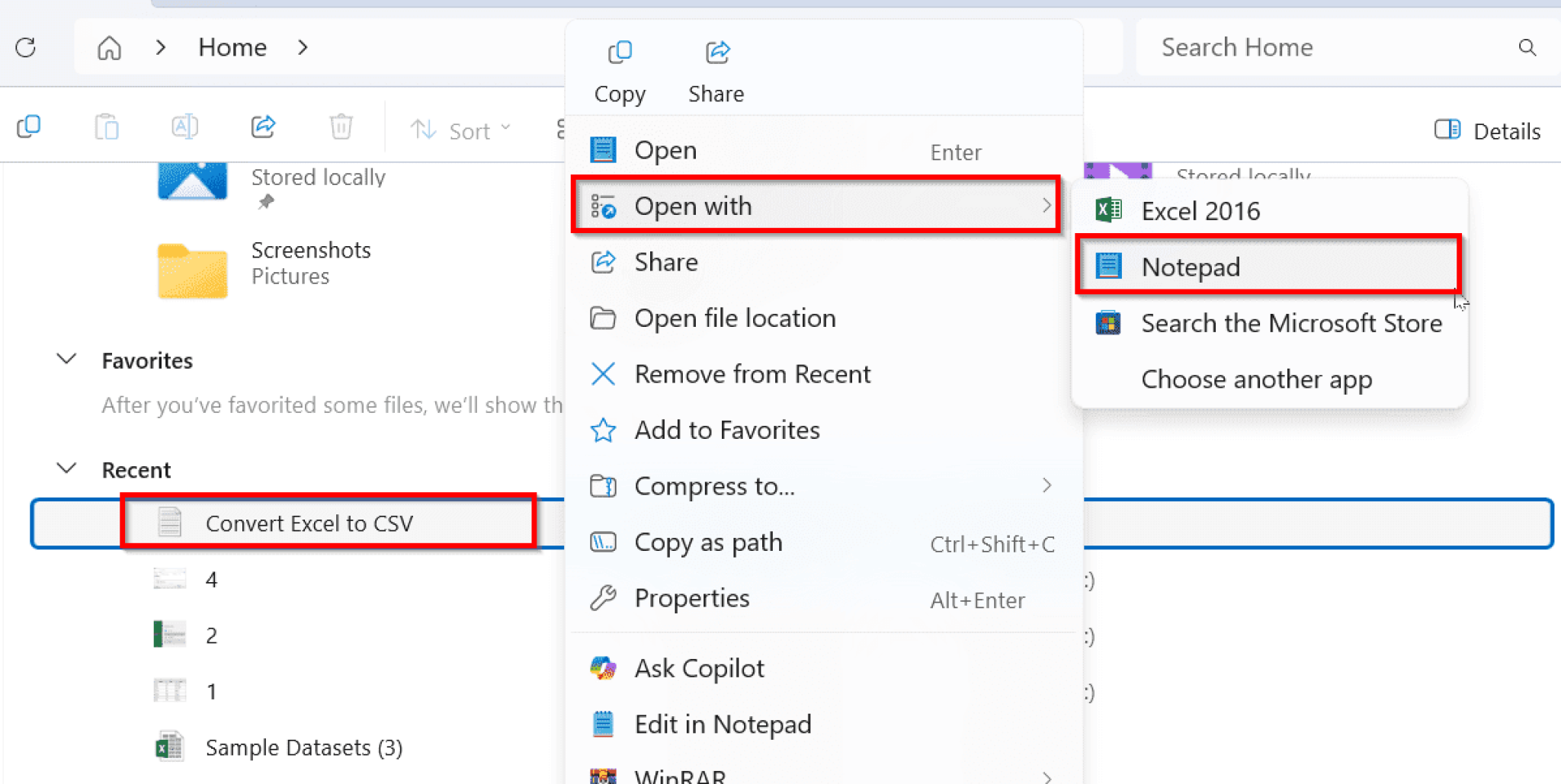The image size is (1561, 784).
Task: Click the search magnifier icon
Action: (x=1527, y=47)
